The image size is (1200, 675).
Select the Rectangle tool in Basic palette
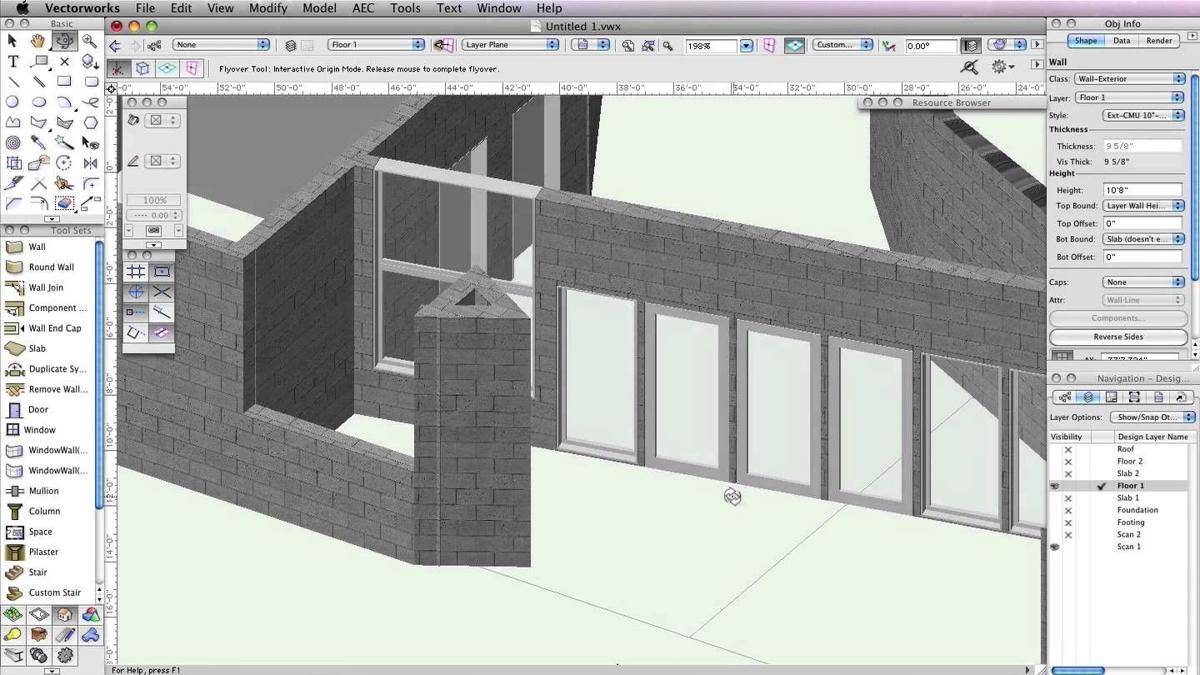pos(64,81)
